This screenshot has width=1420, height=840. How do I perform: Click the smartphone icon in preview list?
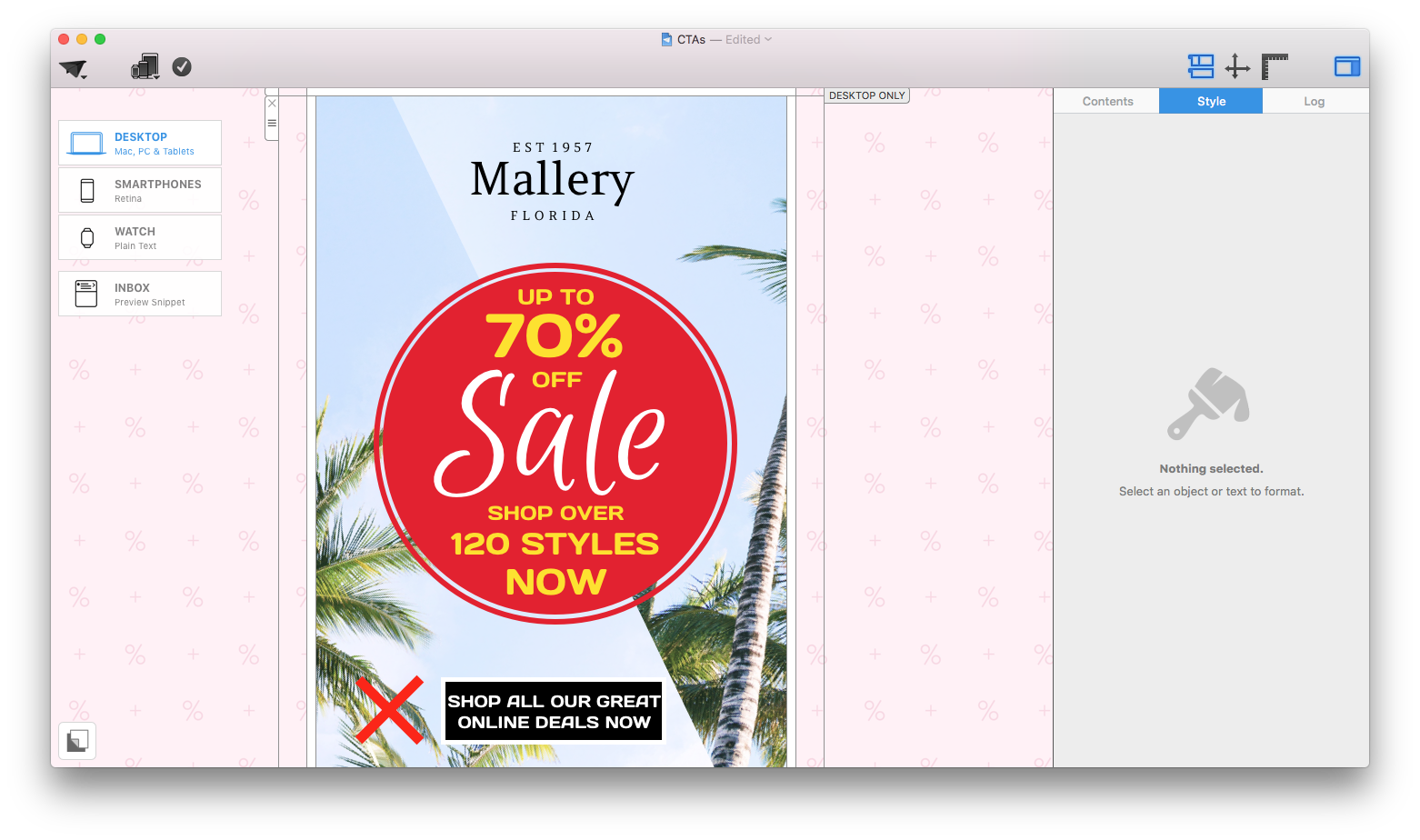pos(87,190)
